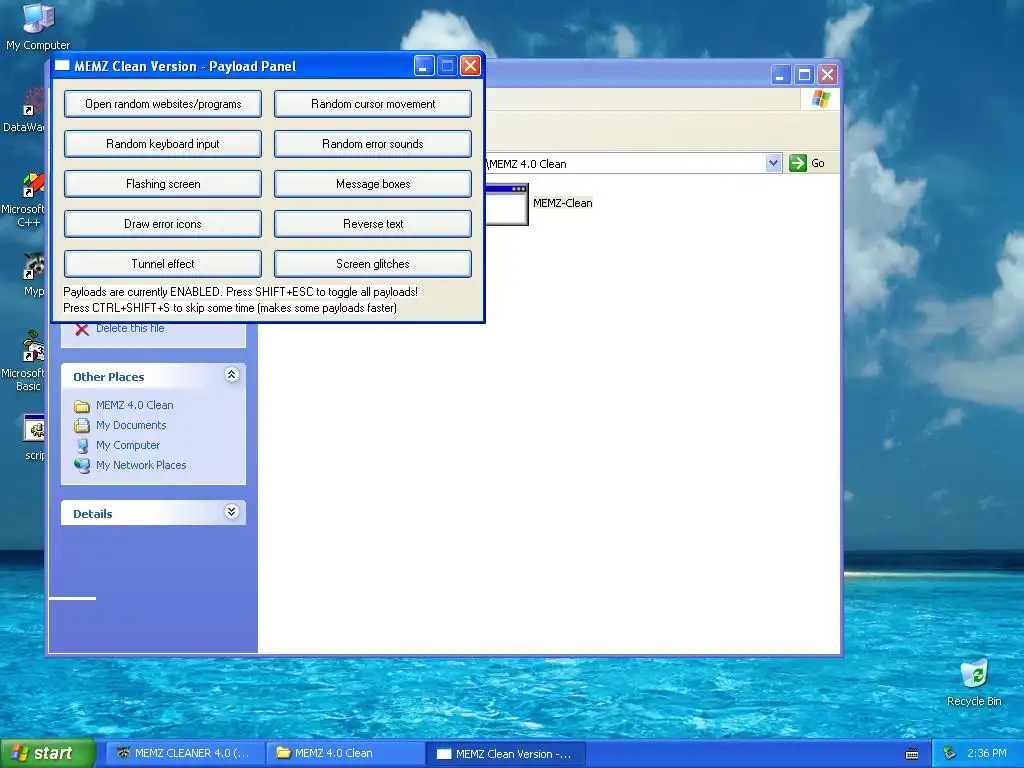Click the Go arrow in Explorer address bar
Screen dimensions: 1024x768
tap(797, 163)
